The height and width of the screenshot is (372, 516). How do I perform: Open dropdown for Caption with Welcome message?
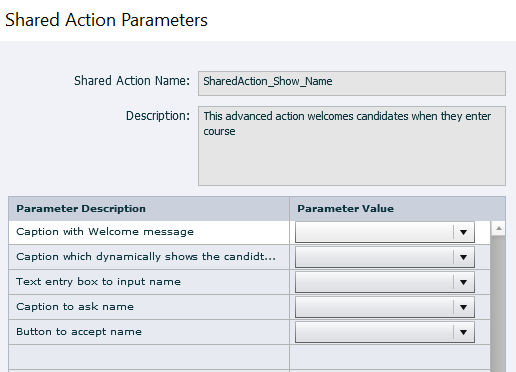(385, 232)
